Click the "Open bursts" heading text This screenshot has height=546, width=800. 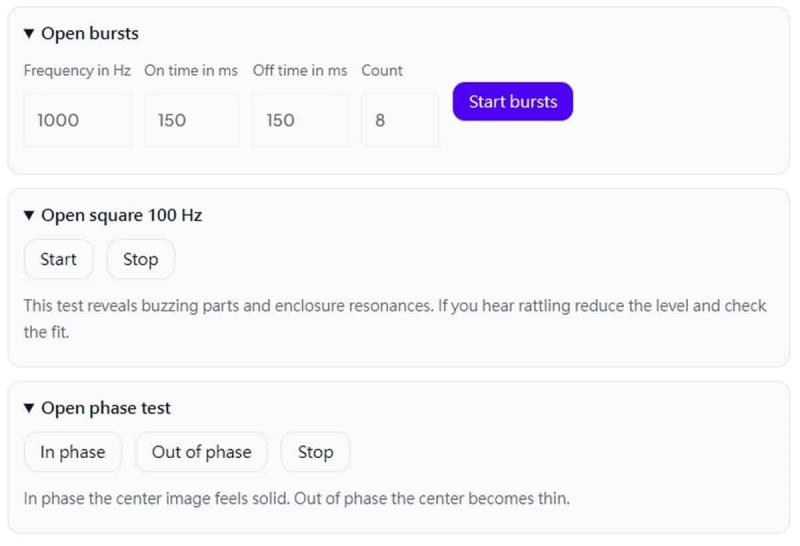pos(90,34)
